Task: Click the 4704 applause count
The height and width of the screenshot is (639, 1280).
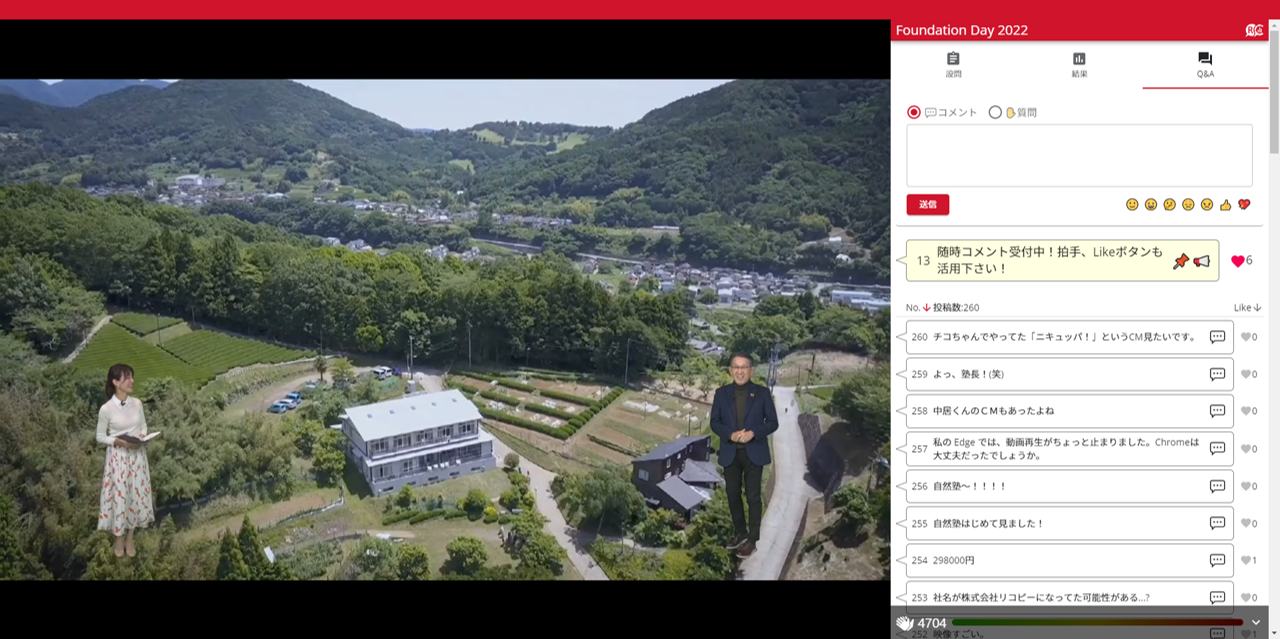Action: [931, 623]
